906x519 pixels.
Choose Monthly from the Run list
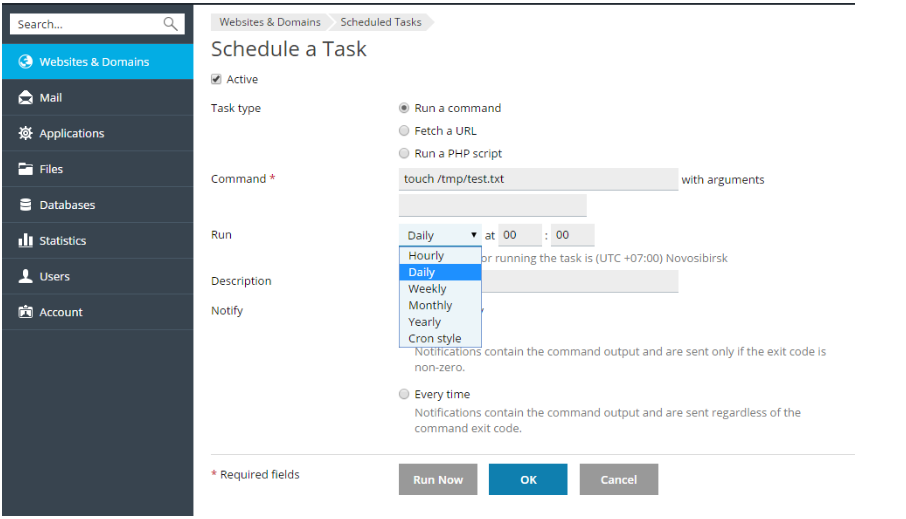pos(440,305)
